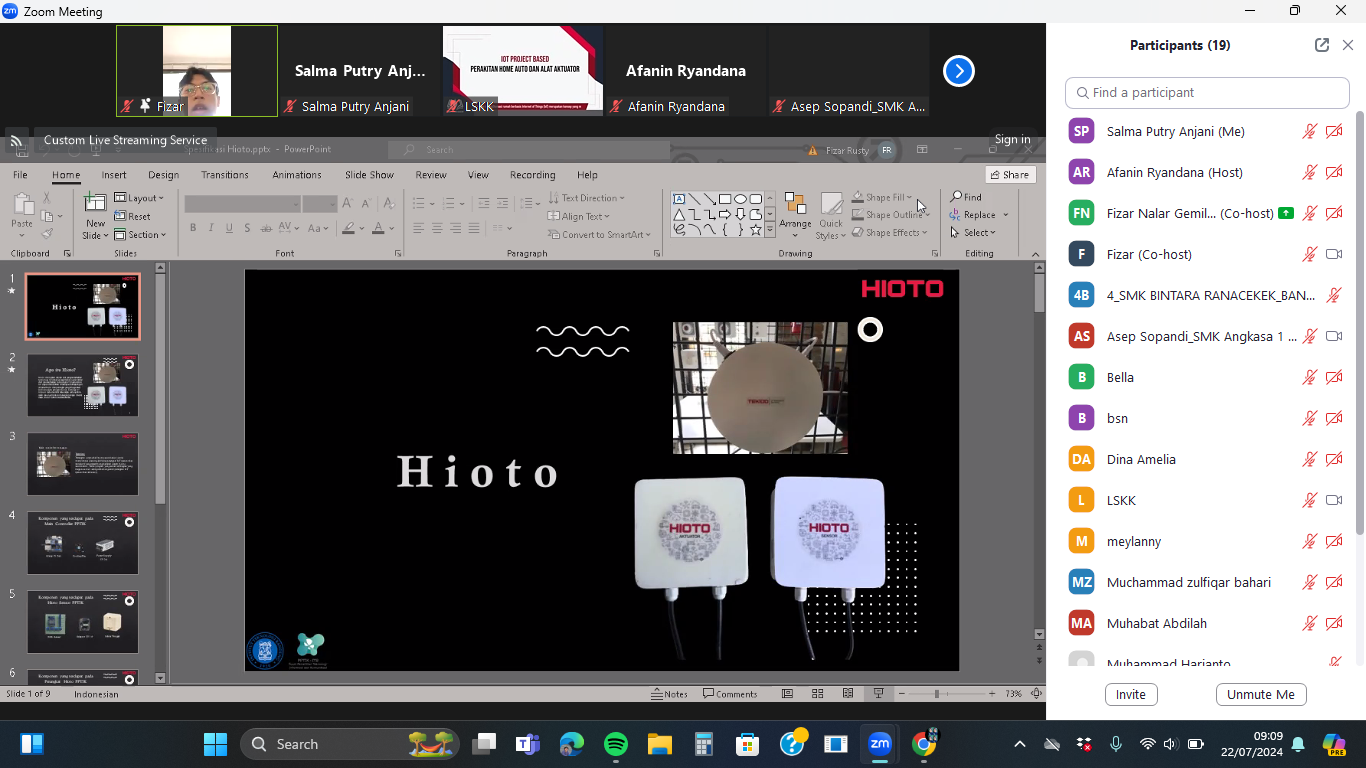Image resolution: width=1366 pixels, height=768 pixels.
Task: Click the screen-share indicator next to Fizar Nalar Gemil
Action: tap(1286, 213)
